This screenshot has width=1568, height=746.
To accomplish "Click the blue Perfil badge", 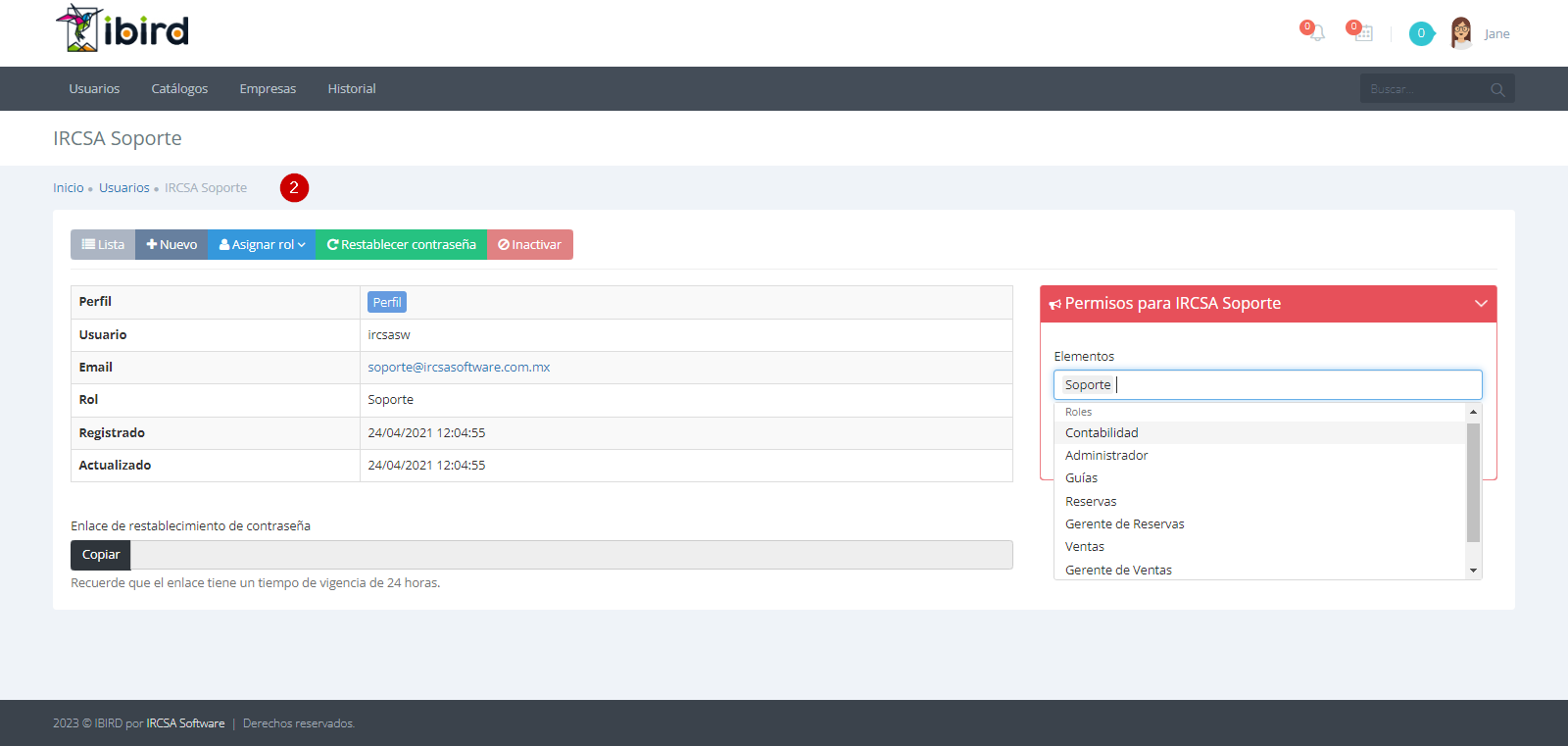I will tap(387, 302).
